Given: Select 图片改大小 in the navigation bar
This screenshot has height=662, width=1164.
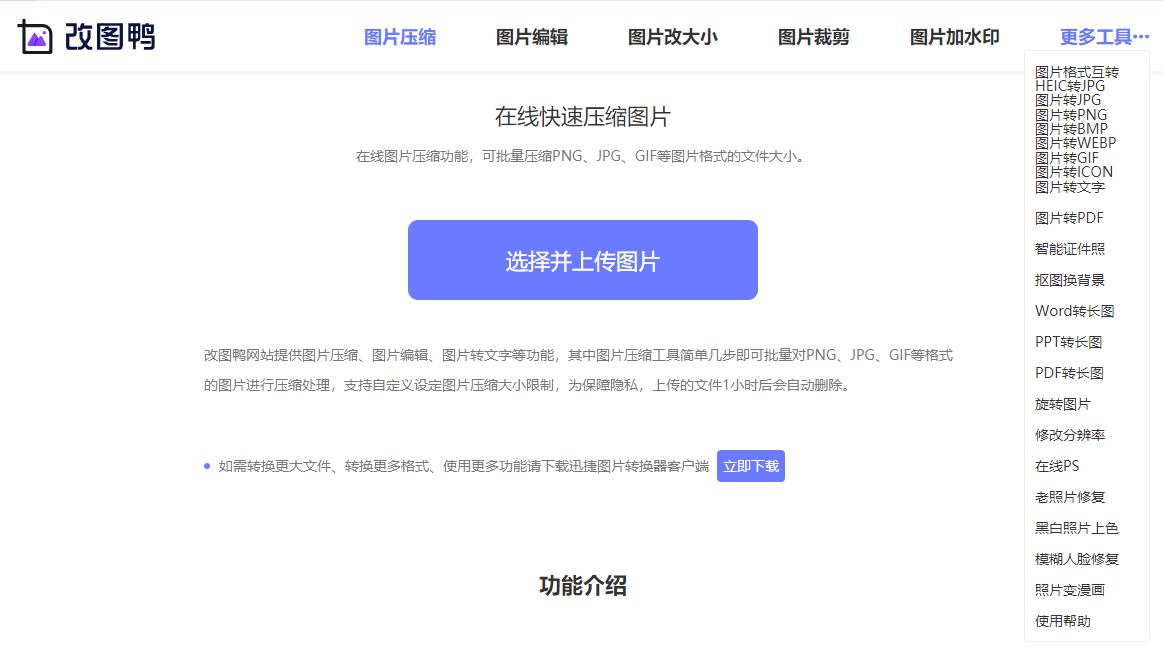Looking at the screenshot, I should pyautogui.click(x=672, y=33).
